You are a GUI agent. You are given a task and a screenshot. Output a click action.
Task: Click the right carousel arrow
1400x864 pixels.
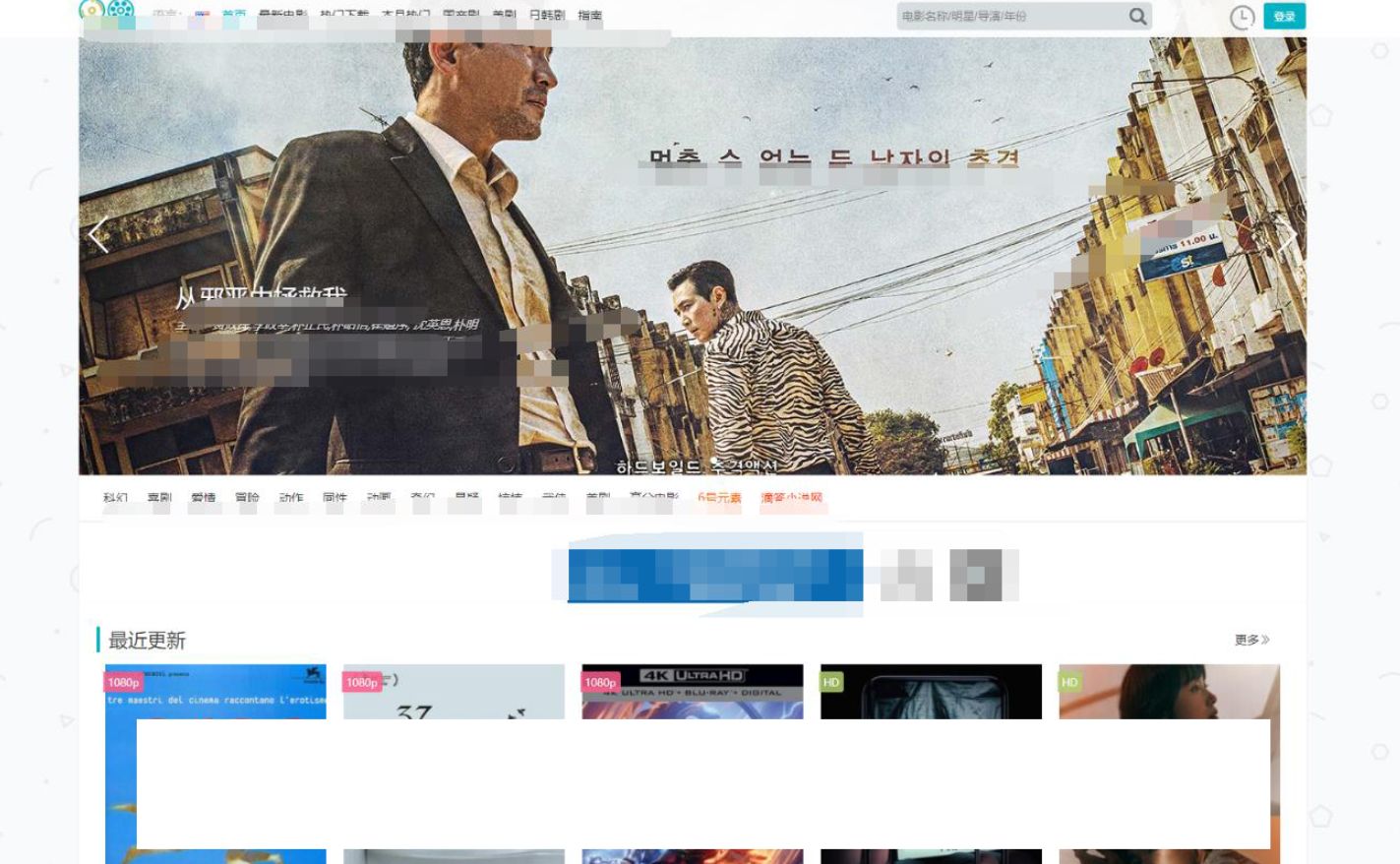click(x=1288, y=235)
